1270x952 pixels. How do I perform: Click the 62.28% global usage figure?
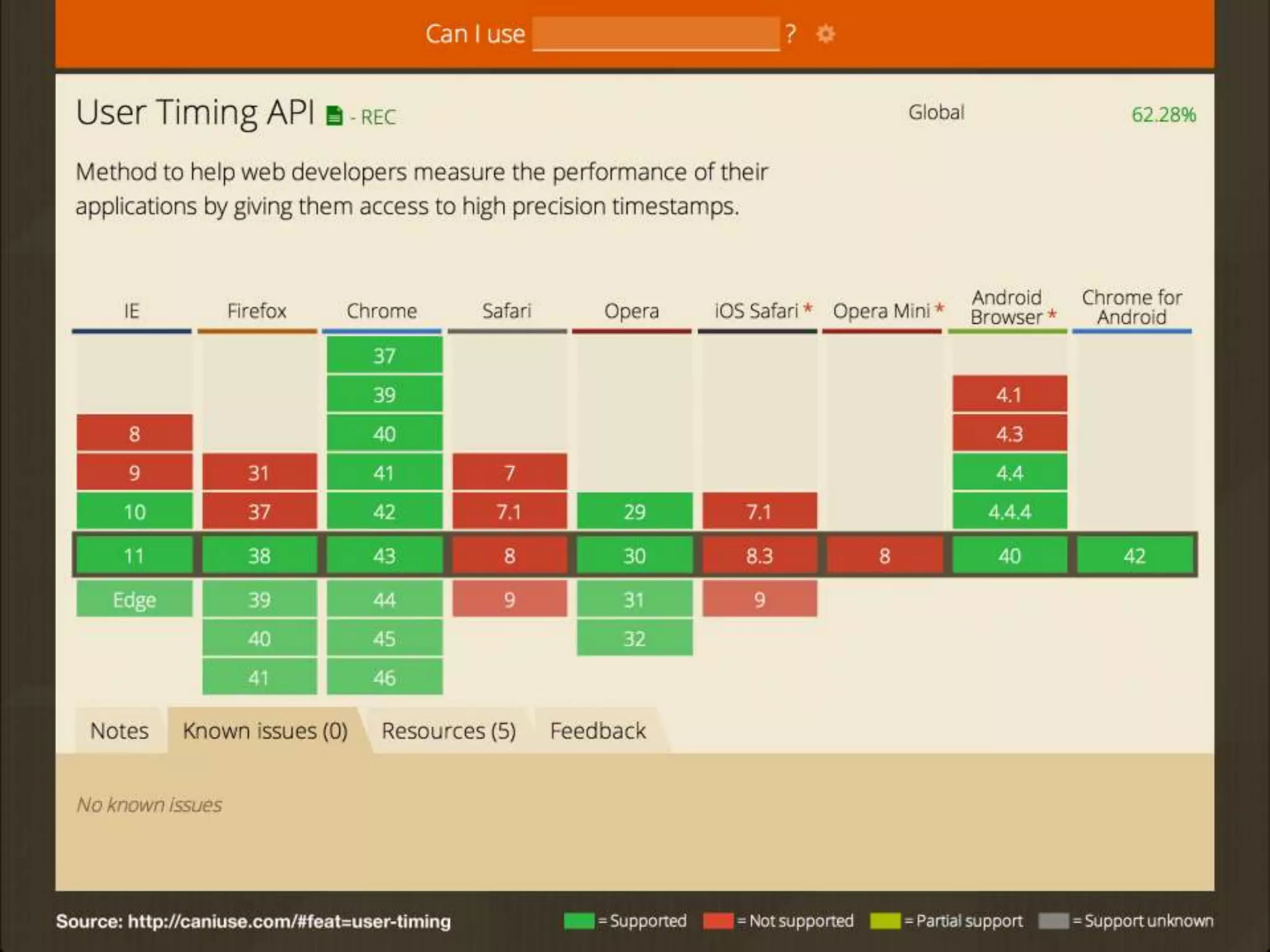tap(1163, 115)
